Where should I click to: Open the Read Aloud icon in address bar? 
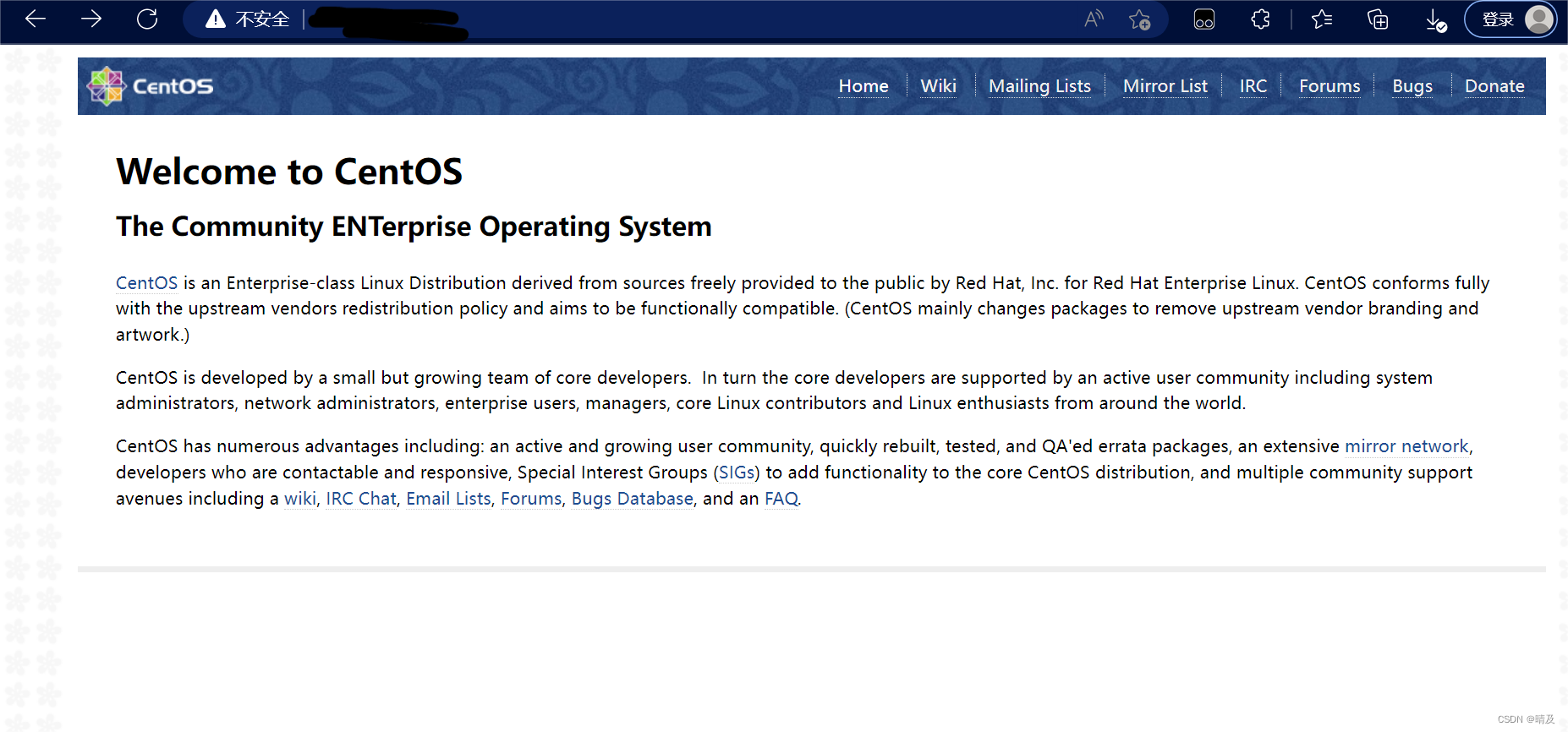(1094, 19)
